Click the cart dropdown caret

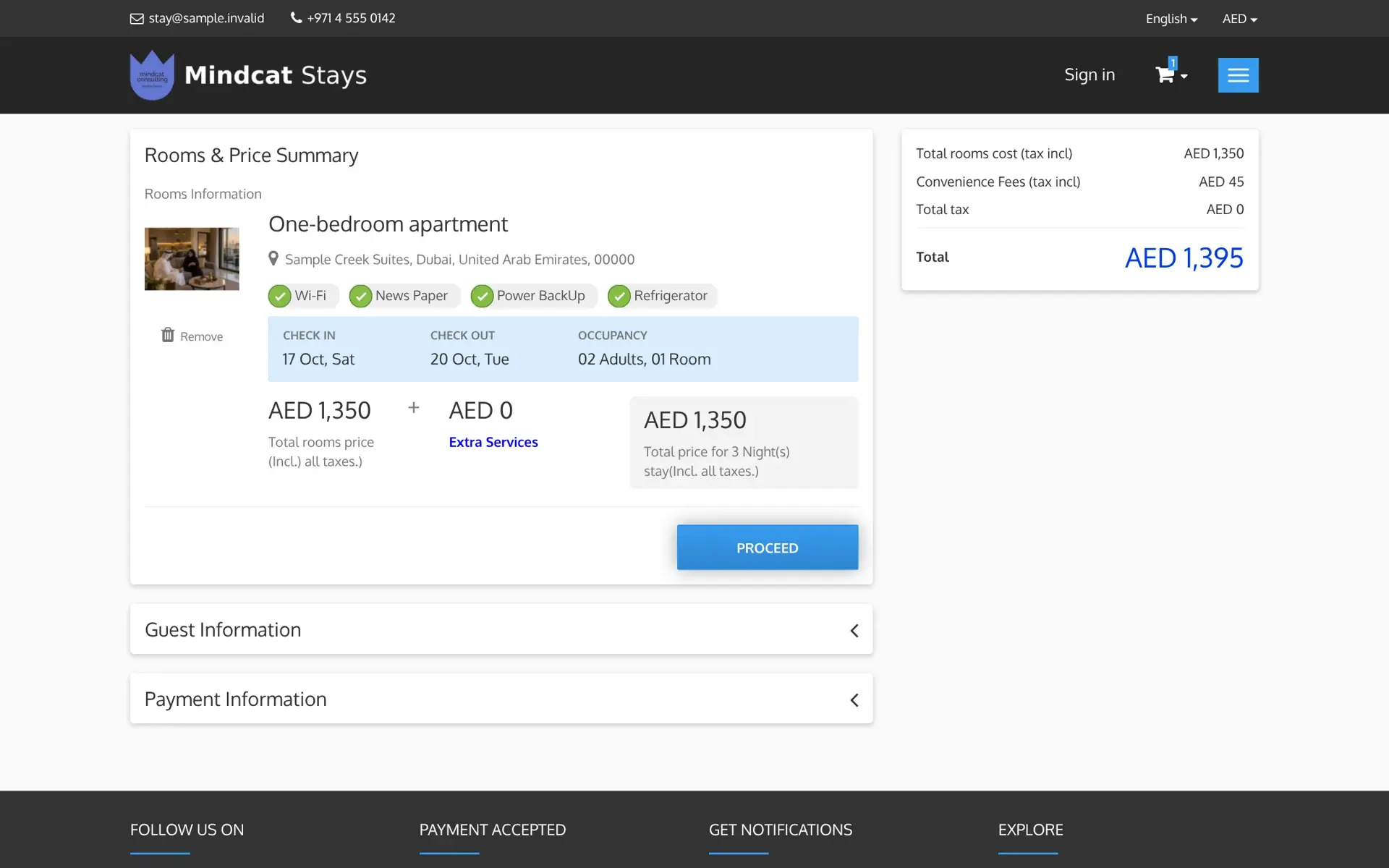pos(1184,77)
